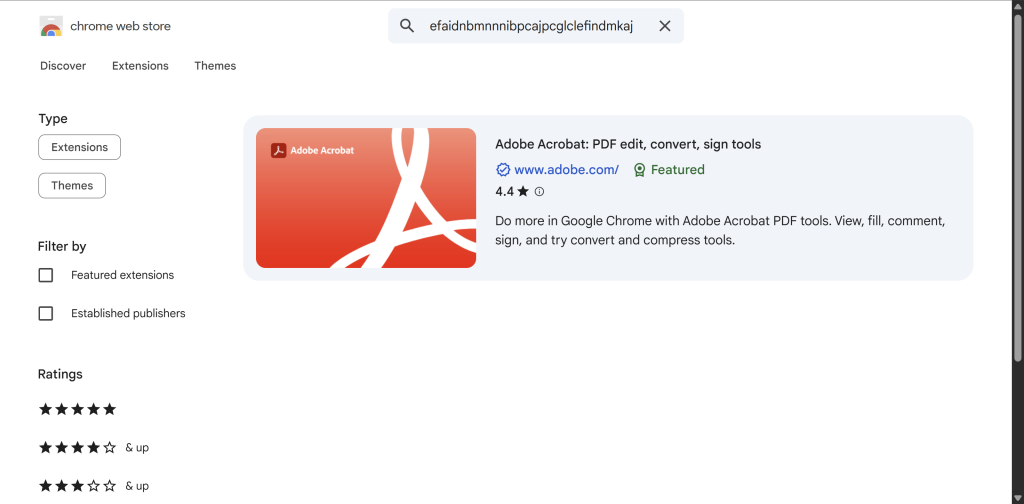Filter by four stars & up
This screenshot has height=504, width=1024.
coord(93,448)
